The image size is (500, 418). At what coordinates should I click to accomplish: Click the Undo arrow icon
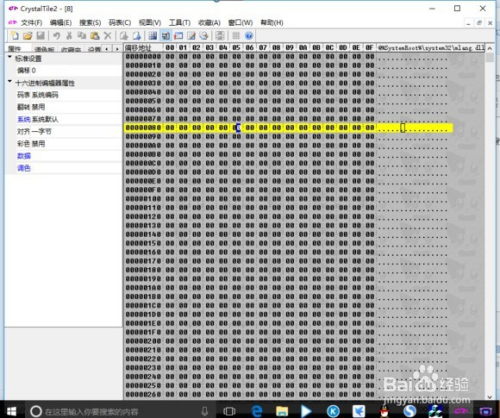[x=56, y=35]
